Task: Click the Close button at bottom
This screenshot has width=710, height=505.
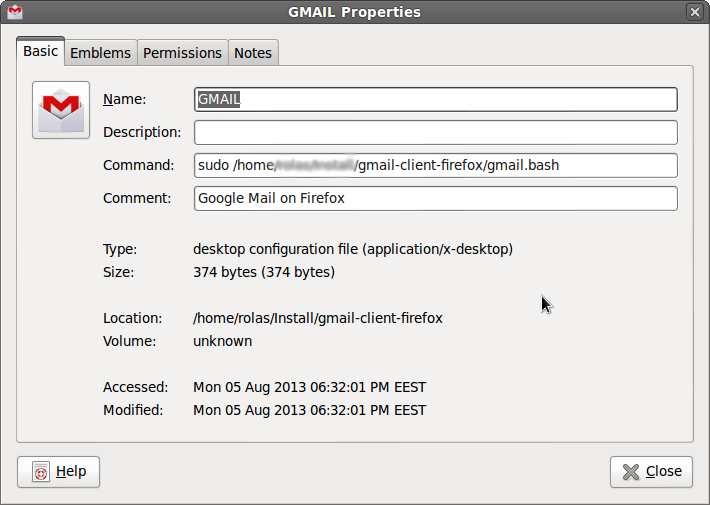Action: click(651, 472)
